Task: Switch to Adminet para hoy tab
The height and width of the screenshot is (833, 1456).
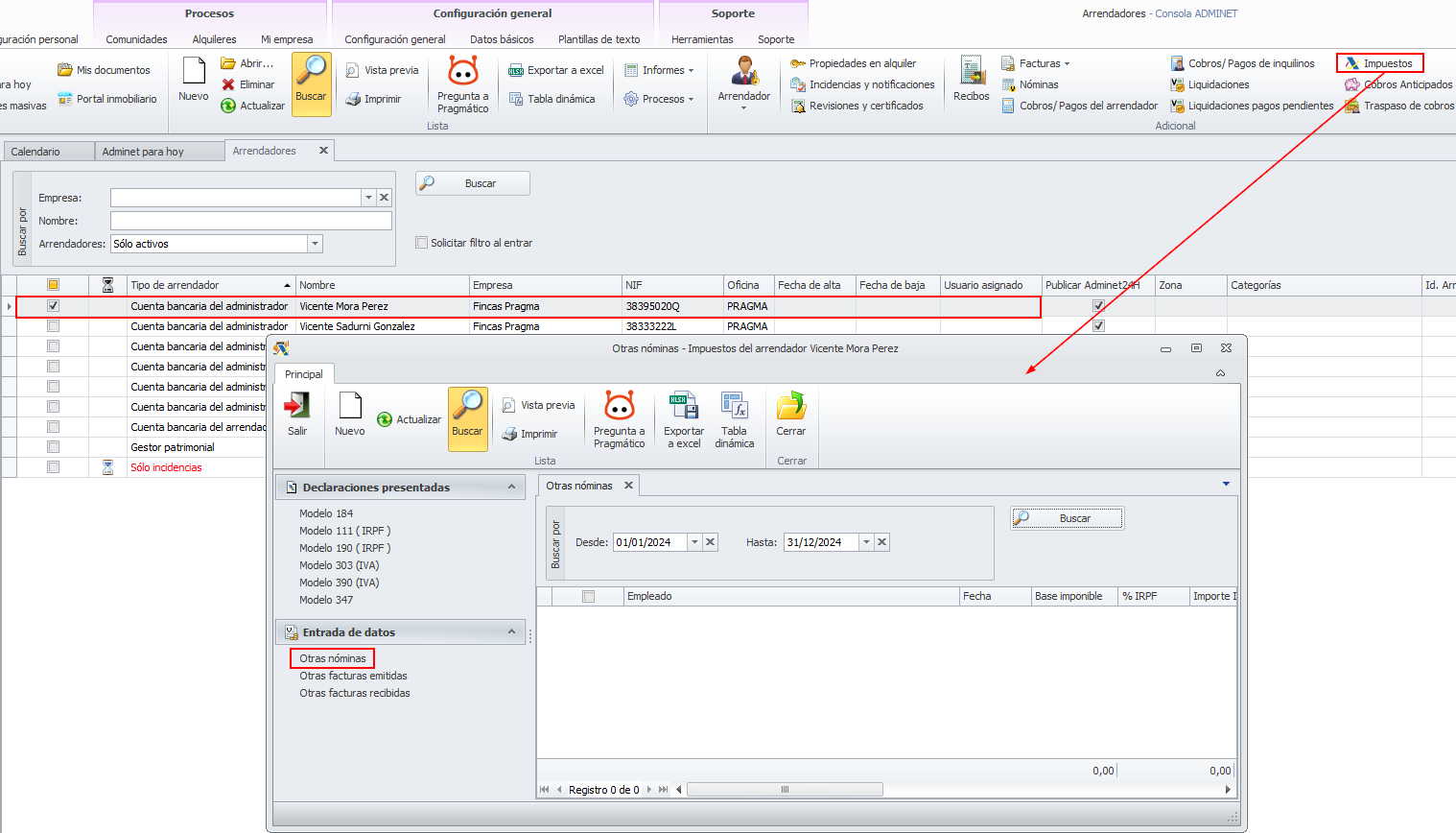Action: pos(159,152)
